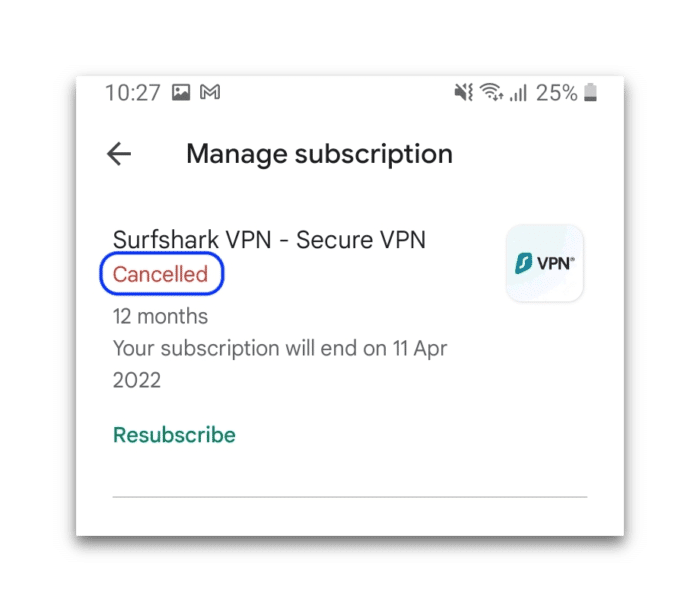Click the 25% battery percentage
700x612 pixels.
557,93
